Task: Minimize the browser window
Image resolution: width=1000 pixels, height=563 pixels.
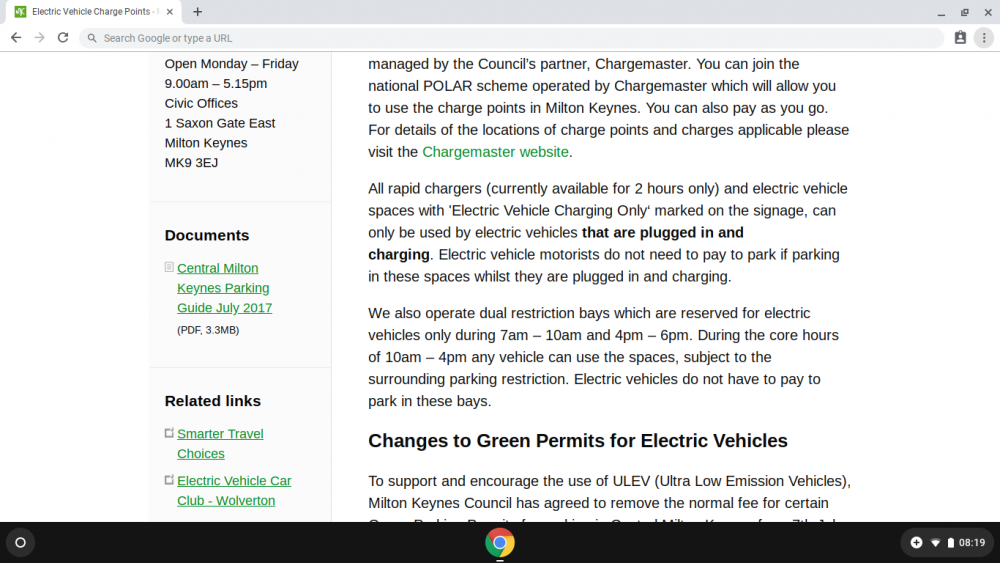Action: coord(941,12)
